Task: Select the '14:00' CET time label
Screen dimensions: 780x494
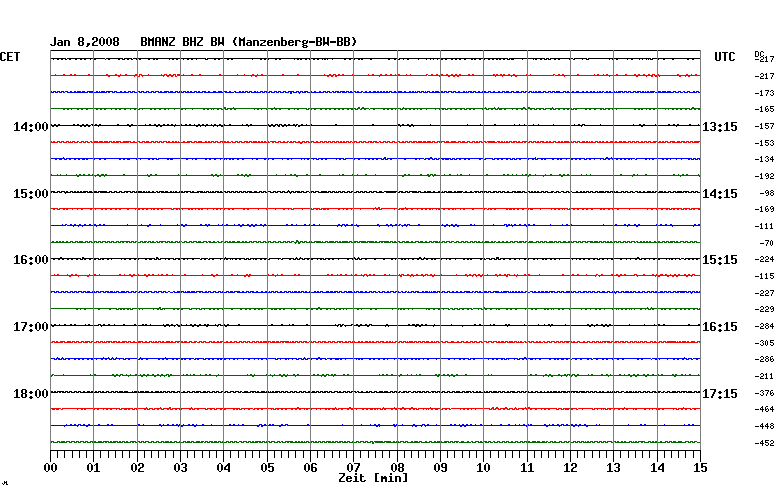Action: pos(31,127)
